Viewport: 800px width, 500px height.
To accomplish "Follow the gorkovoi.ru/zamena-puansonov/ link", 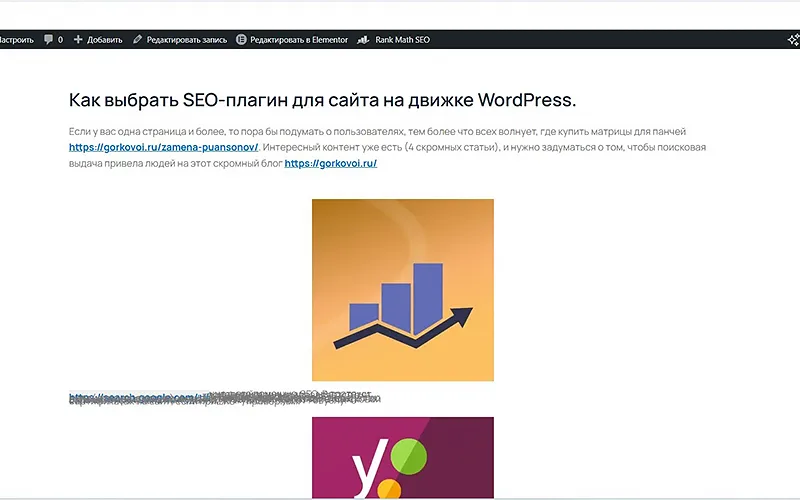I will tap(164, 147).
